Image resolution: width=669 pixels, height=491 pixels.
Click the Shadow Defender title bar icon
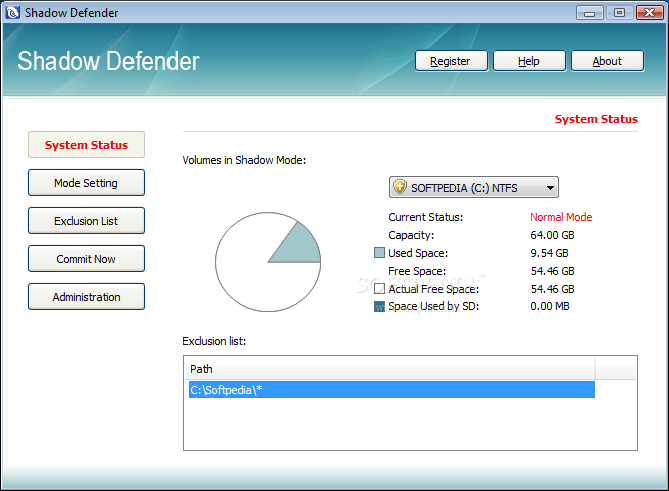[13, 12]
